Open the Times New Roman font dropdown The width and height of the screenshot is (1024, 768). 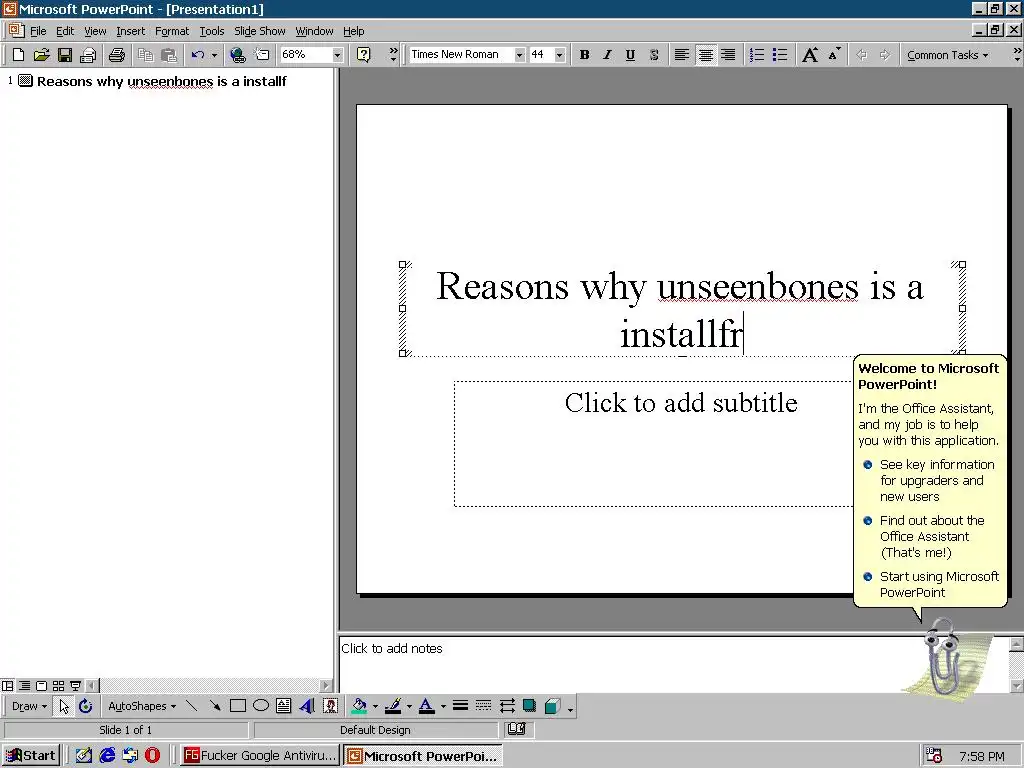pos(519,55)
